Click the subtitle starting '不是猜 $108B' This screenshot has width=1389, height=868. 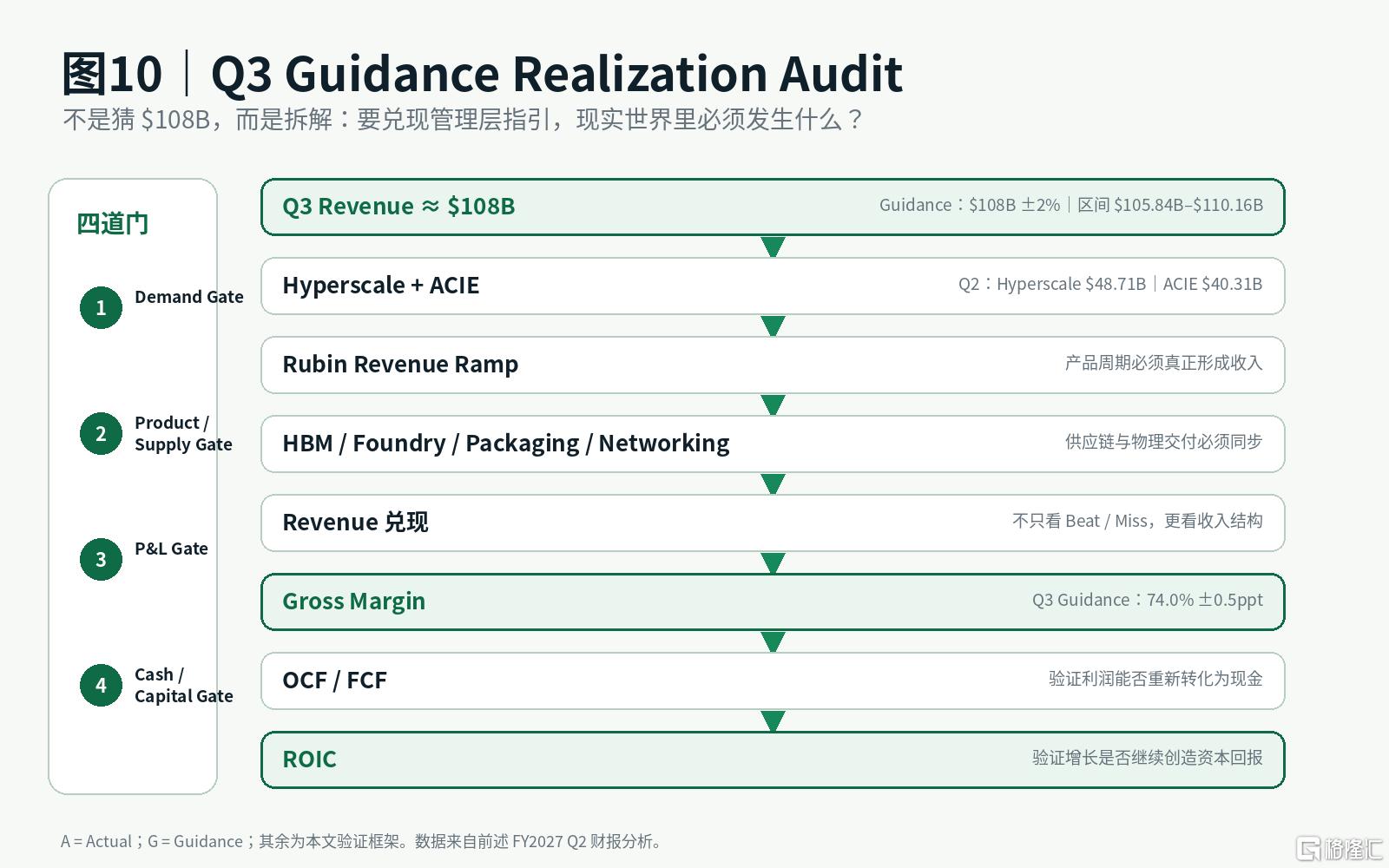463,120
